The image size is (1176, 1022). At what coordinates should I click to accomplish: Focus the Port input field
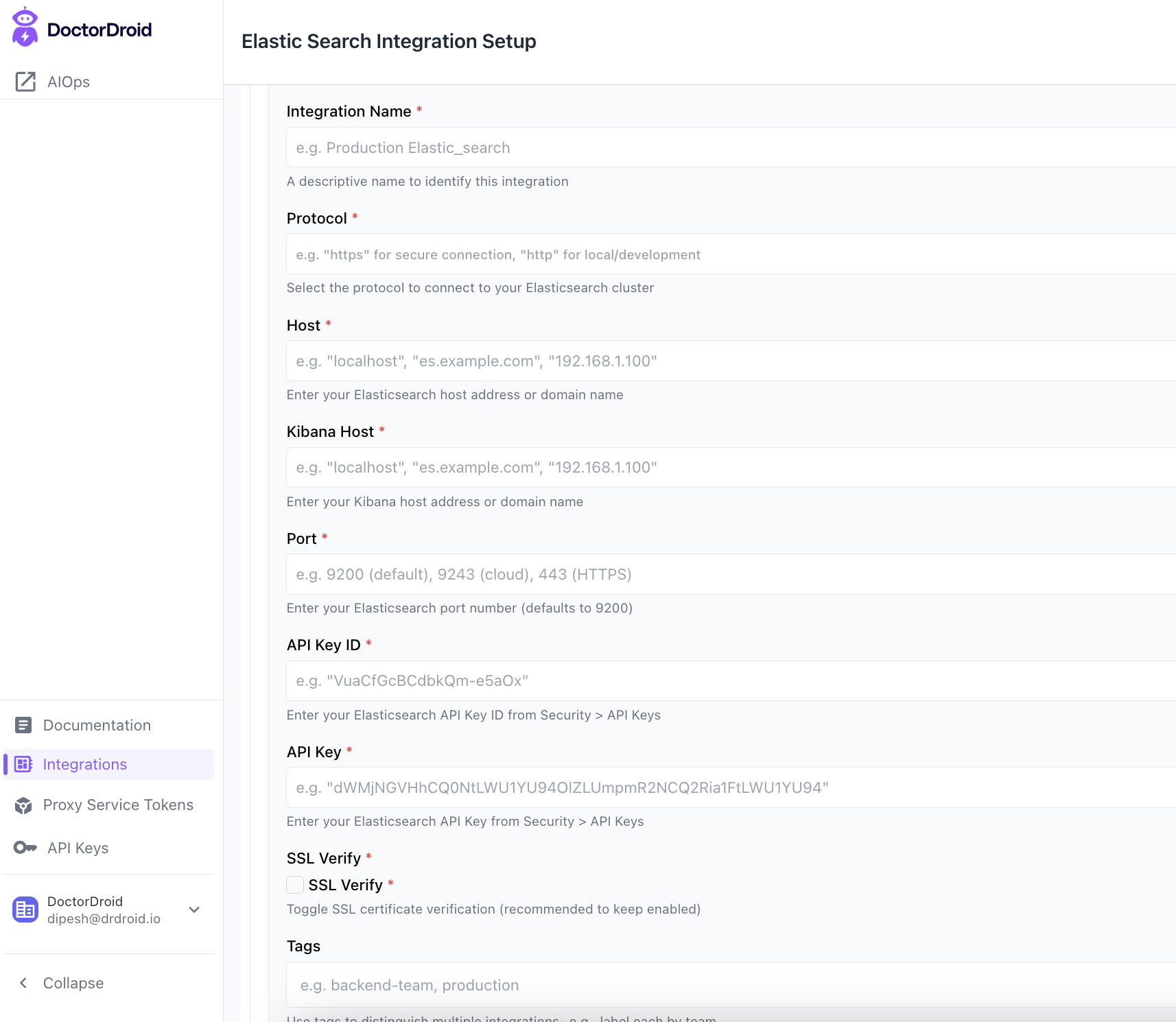[x=731, y=574]
